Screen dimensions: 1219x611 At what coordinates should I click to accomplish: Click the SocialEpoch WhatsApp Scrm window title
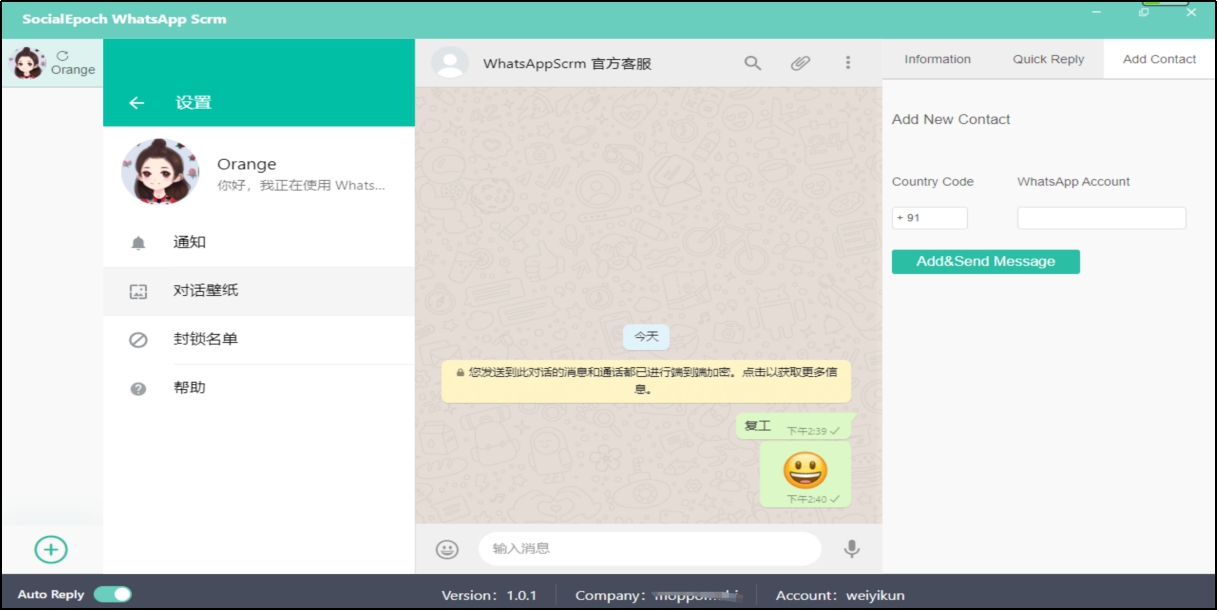[124, 19]
